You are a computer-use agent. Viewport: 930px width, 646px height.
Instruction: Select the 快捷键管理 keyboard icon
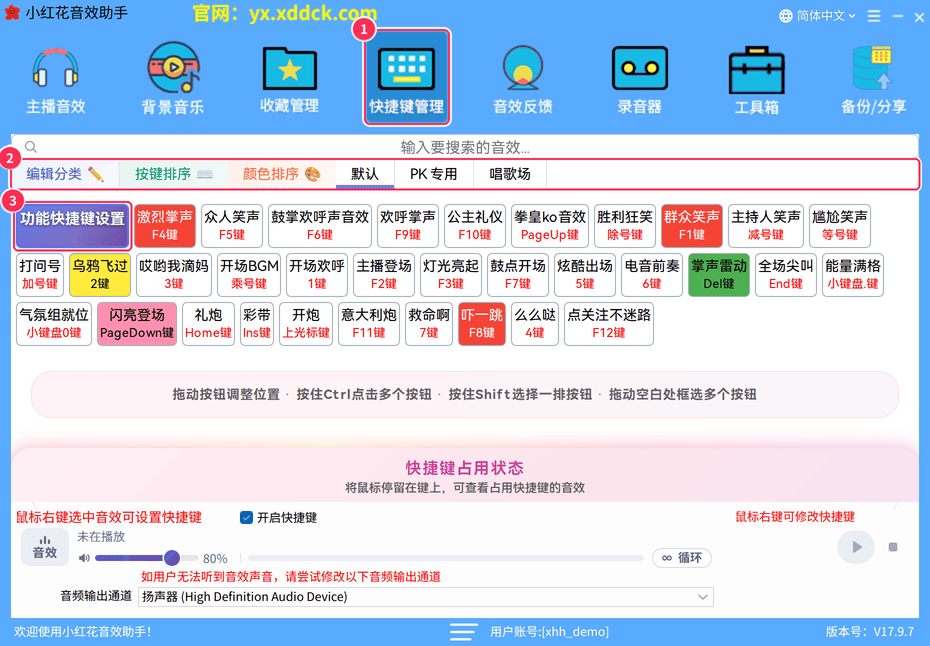coord(406,78)
